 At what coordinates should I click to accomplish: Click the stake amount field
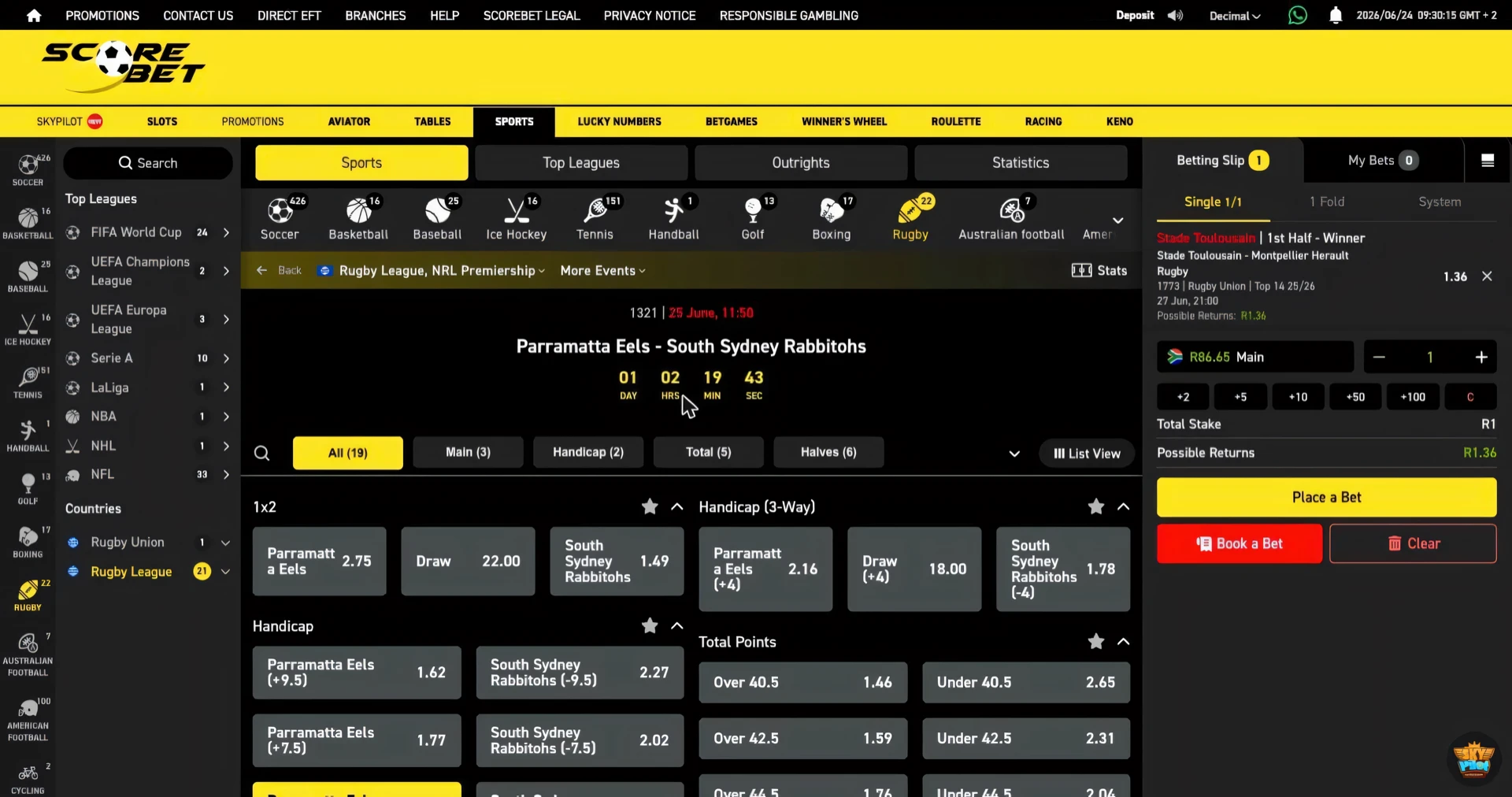click(x=1429, y=357)
